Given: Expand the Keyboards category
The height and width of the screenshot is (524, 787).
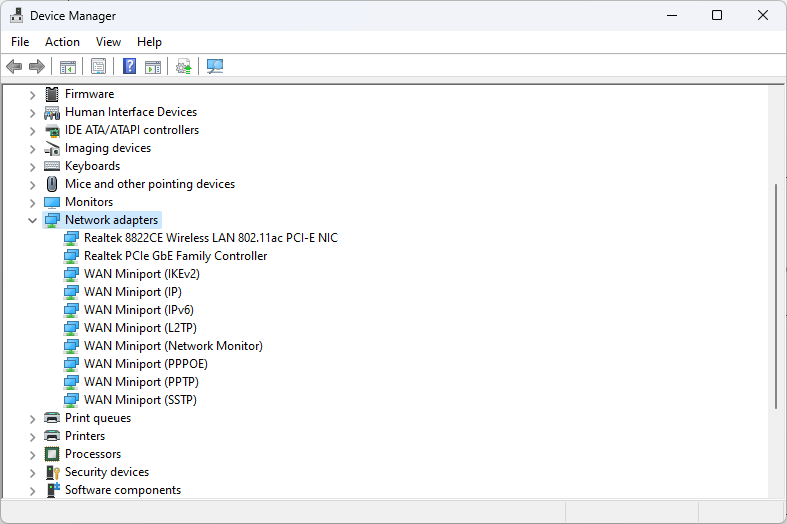Looking at the screenshot, I should [32, 166].
